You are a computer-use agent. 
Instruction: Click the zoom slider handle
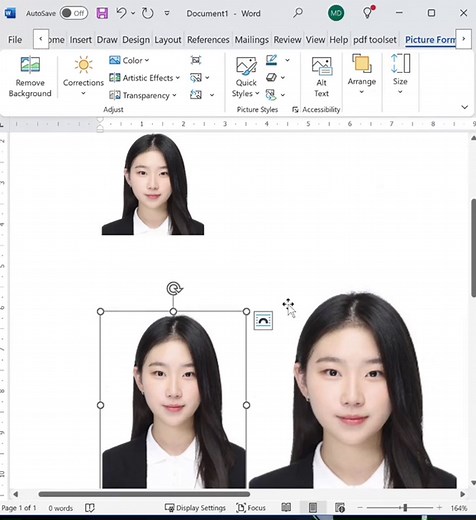click(x=405, y=508)
